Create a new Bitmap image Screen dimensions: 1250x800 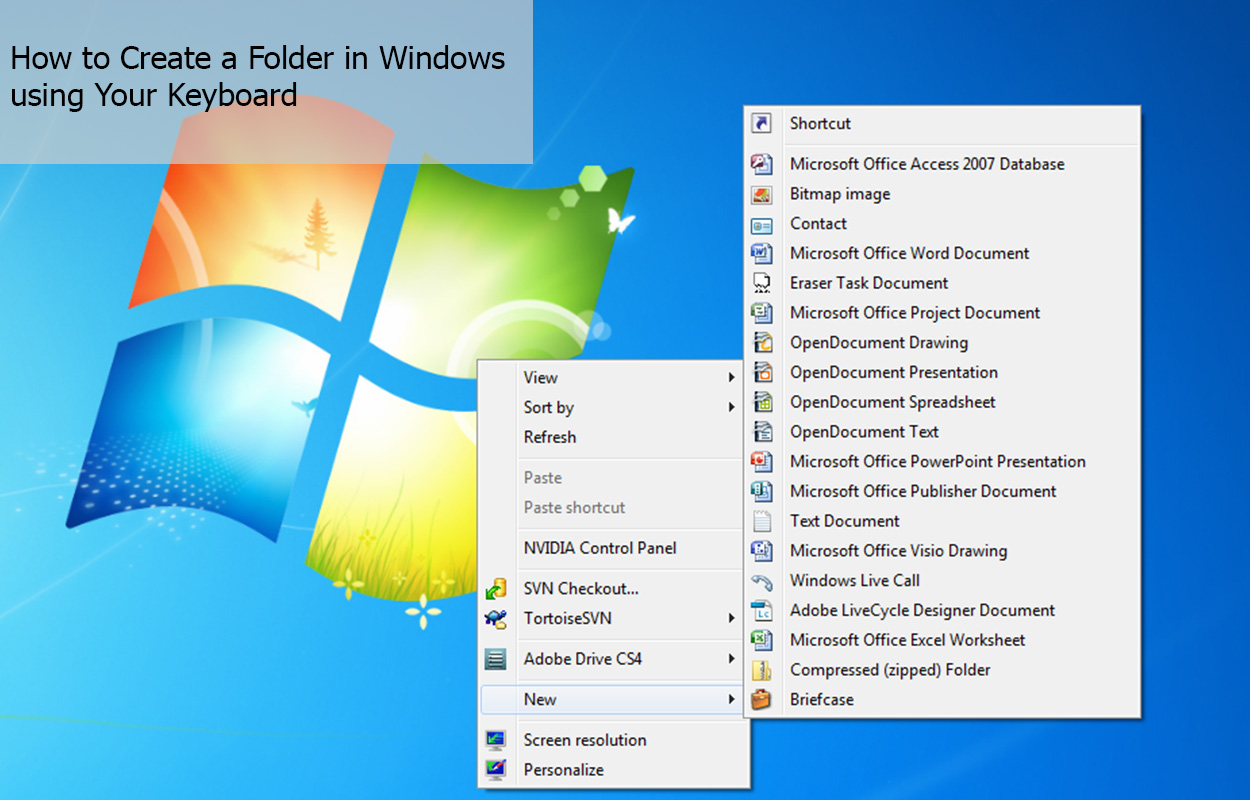[942, 194]
